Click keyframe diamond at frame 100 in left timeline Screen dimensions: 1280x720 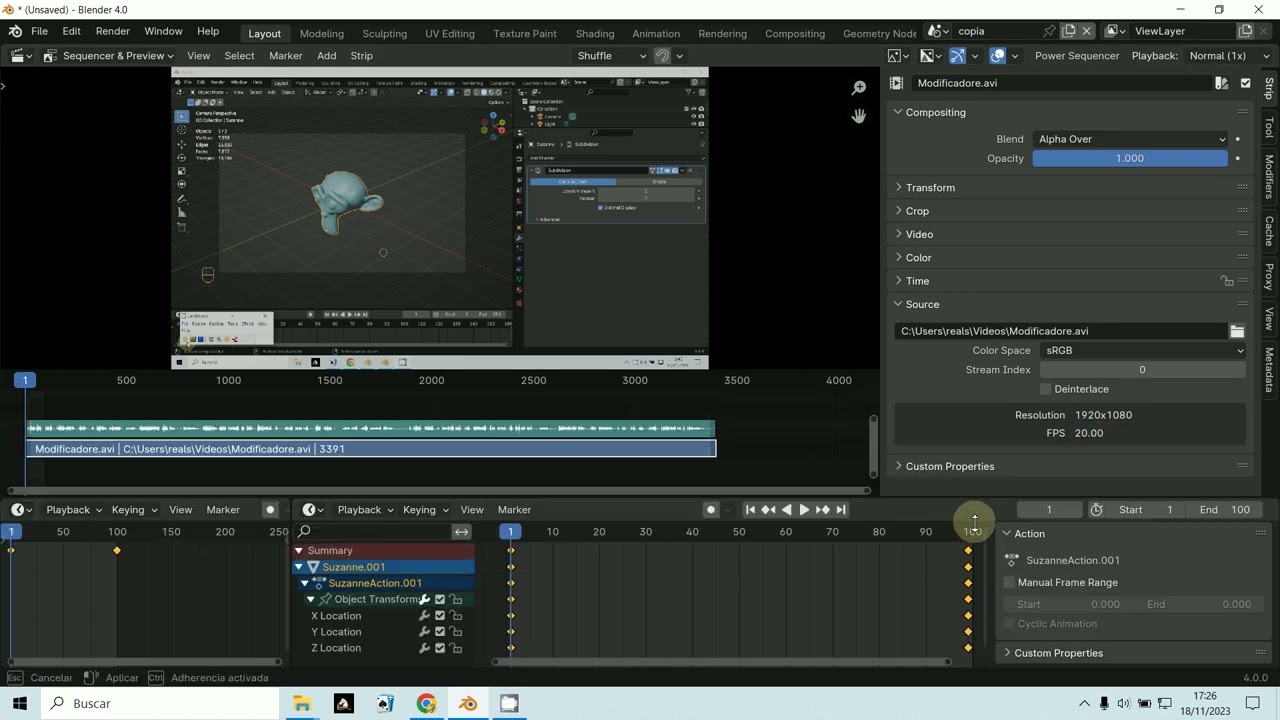coord(117,551)
